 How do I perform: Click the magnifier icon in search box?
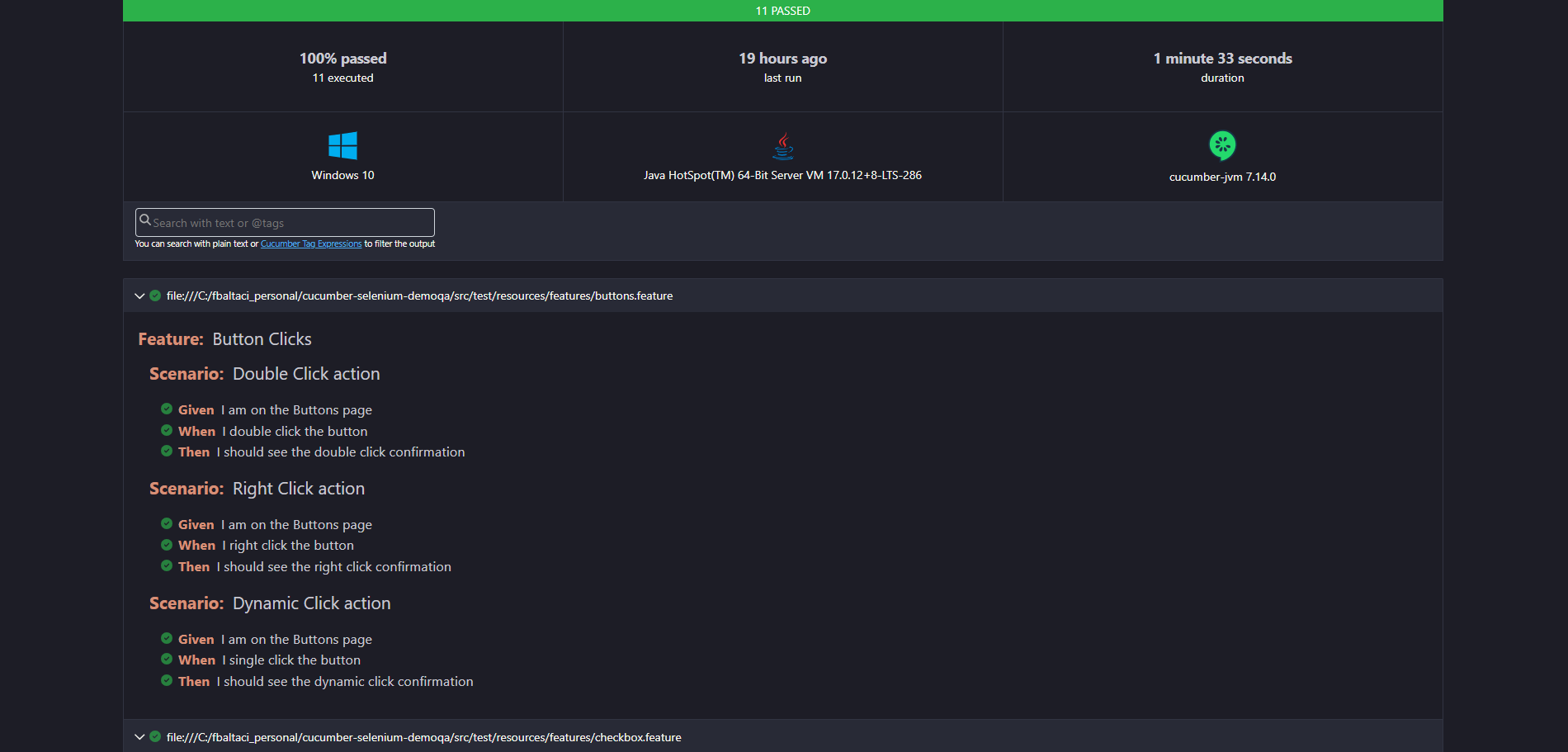[x=145, y=220]
